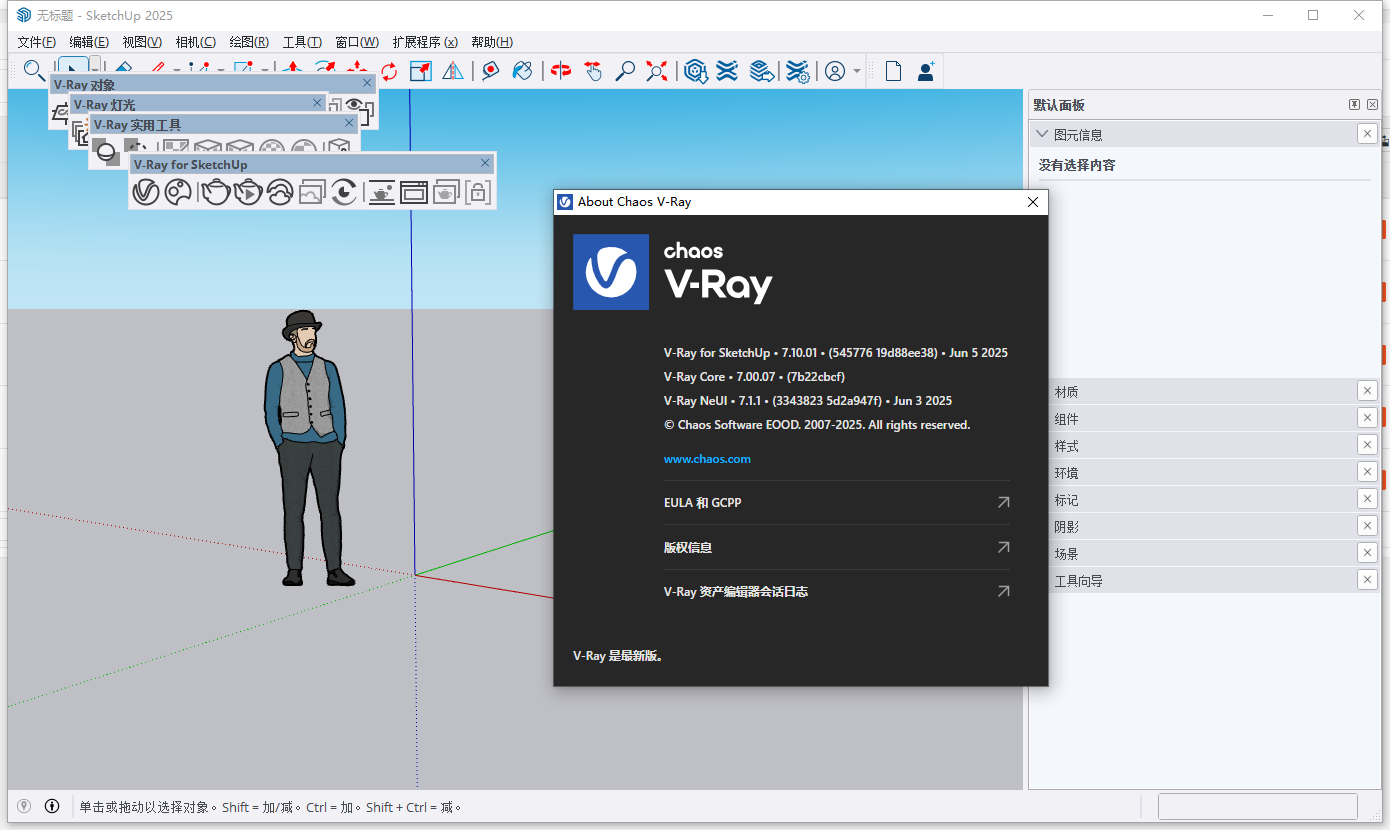Open the 扩展程序 menu

pos(424,42)
